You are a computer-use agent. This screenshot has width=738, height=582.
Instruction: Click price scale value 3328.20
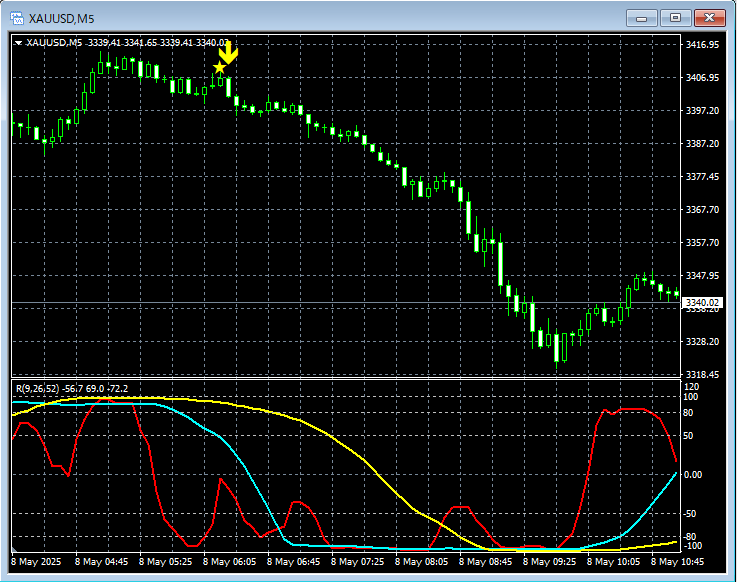[702, 342]
